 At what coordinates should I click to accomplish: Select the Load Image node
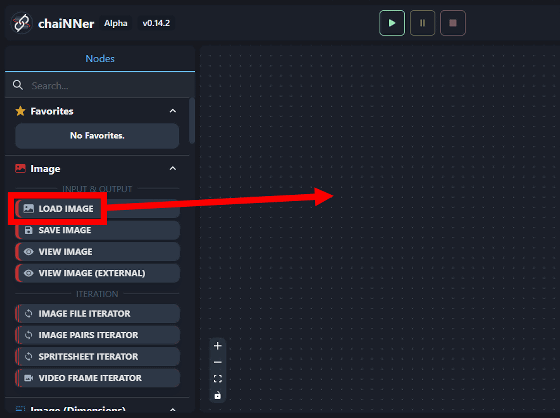point(97,209)
